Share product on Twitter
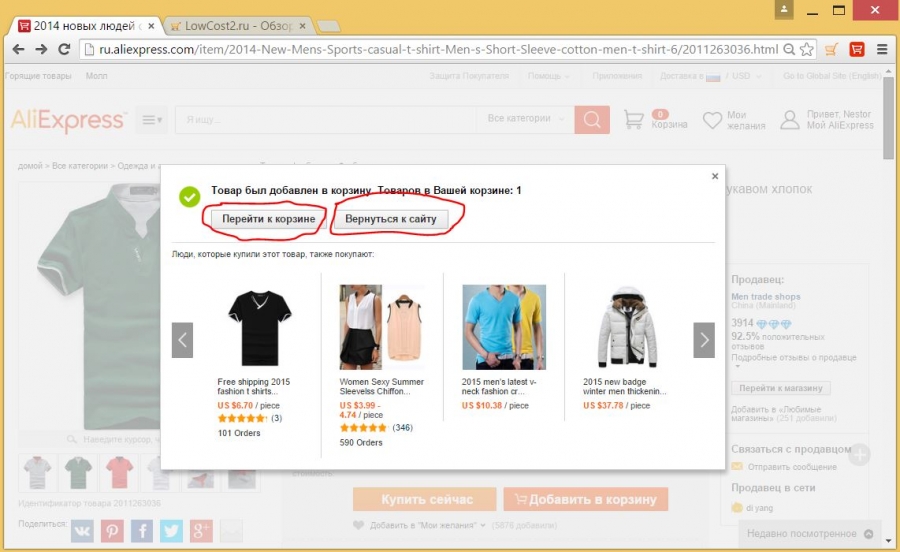The width and height of the screenshot is (900, 552). pos(171,531)
